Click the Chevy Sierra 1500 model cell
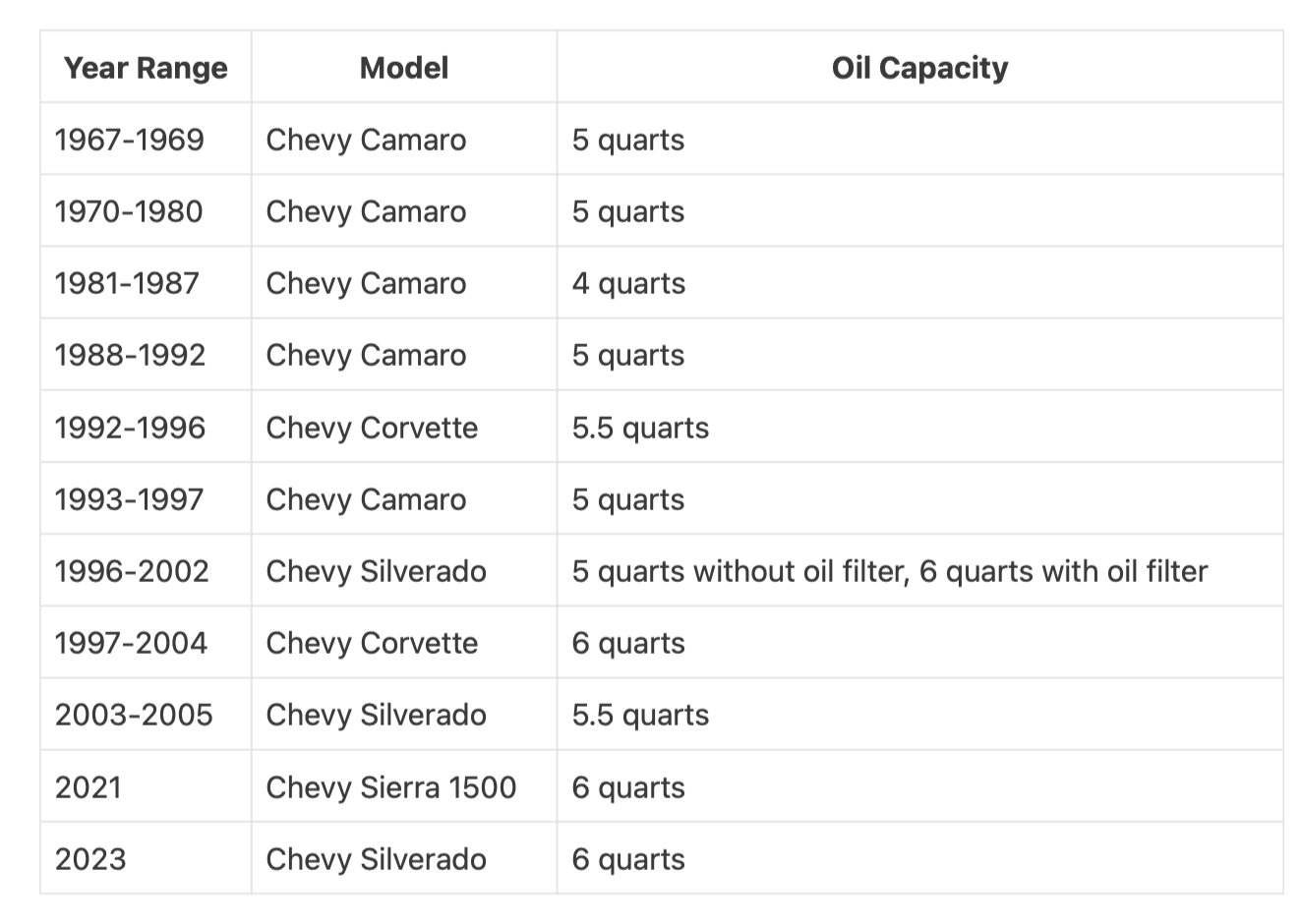This screenshot has width=1300, height=924. tap(390, 787)
